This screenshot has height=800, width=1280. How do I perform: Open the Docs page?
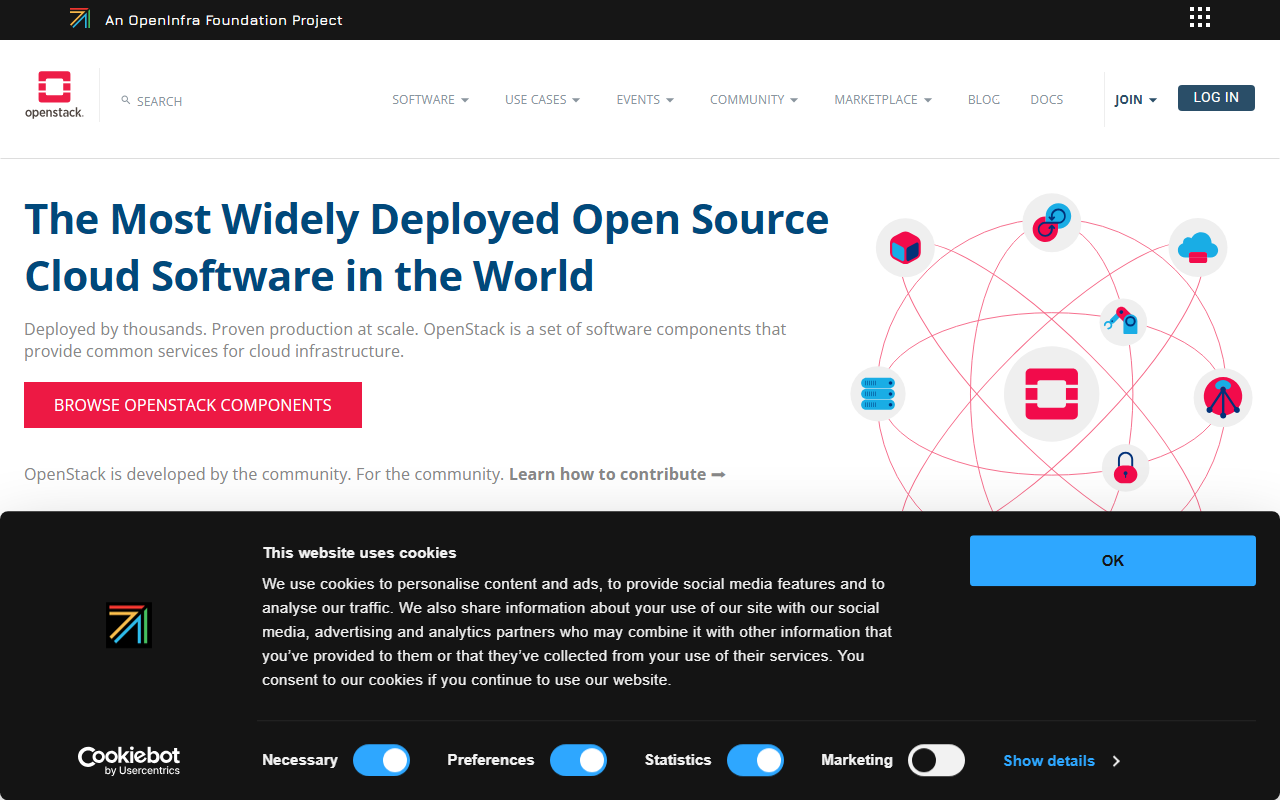pyautogui.click(x=1047, y=100)
